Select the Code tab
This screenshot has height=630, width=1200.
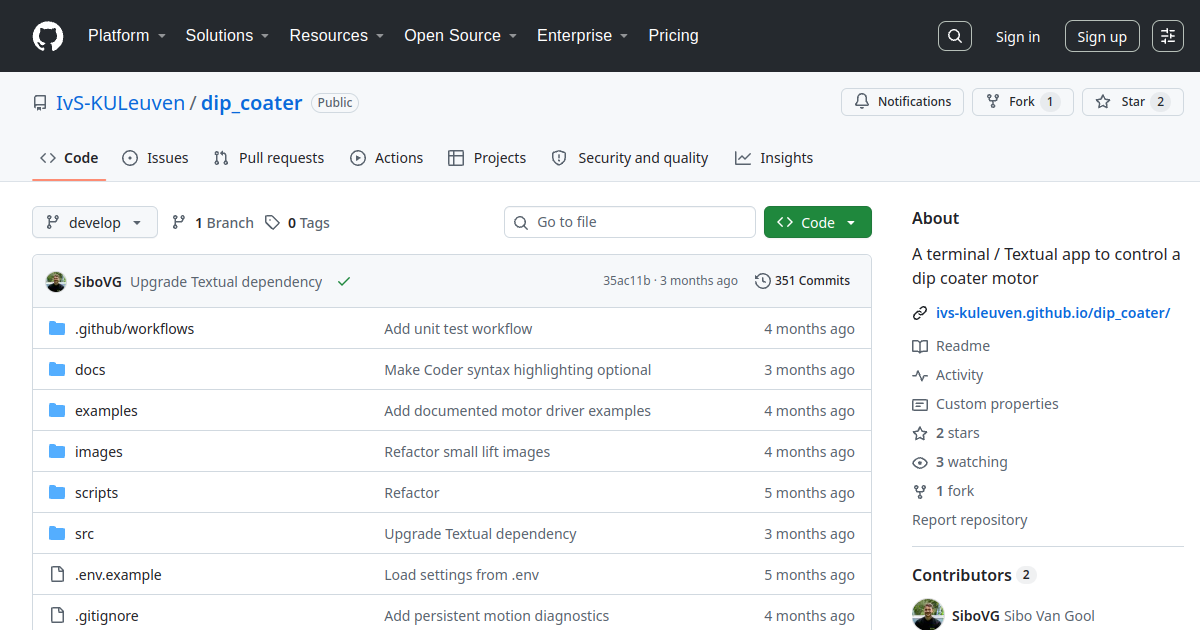coord(69,158)
